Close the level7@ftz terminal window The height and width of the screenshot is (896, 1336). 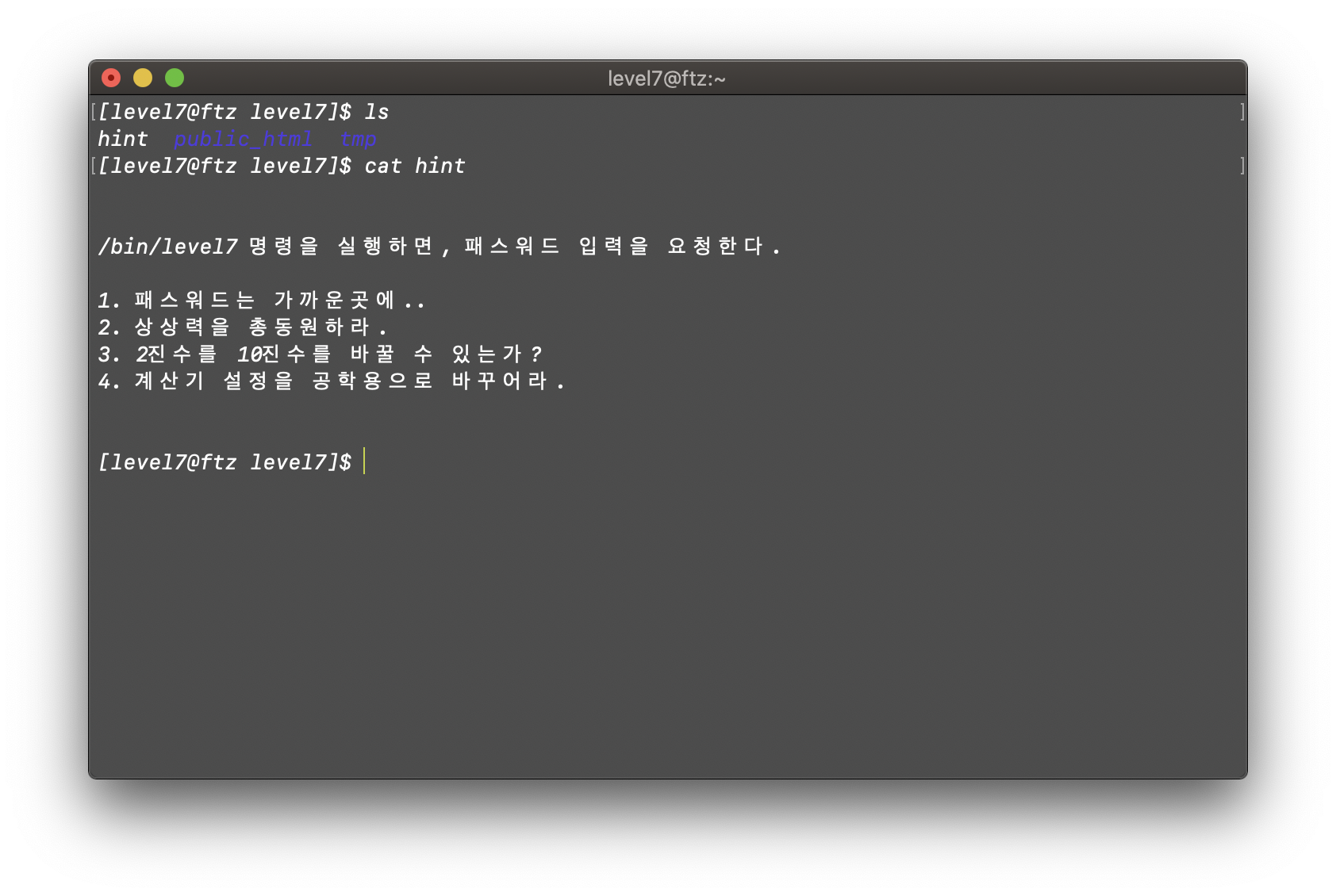tap(111, 78)
